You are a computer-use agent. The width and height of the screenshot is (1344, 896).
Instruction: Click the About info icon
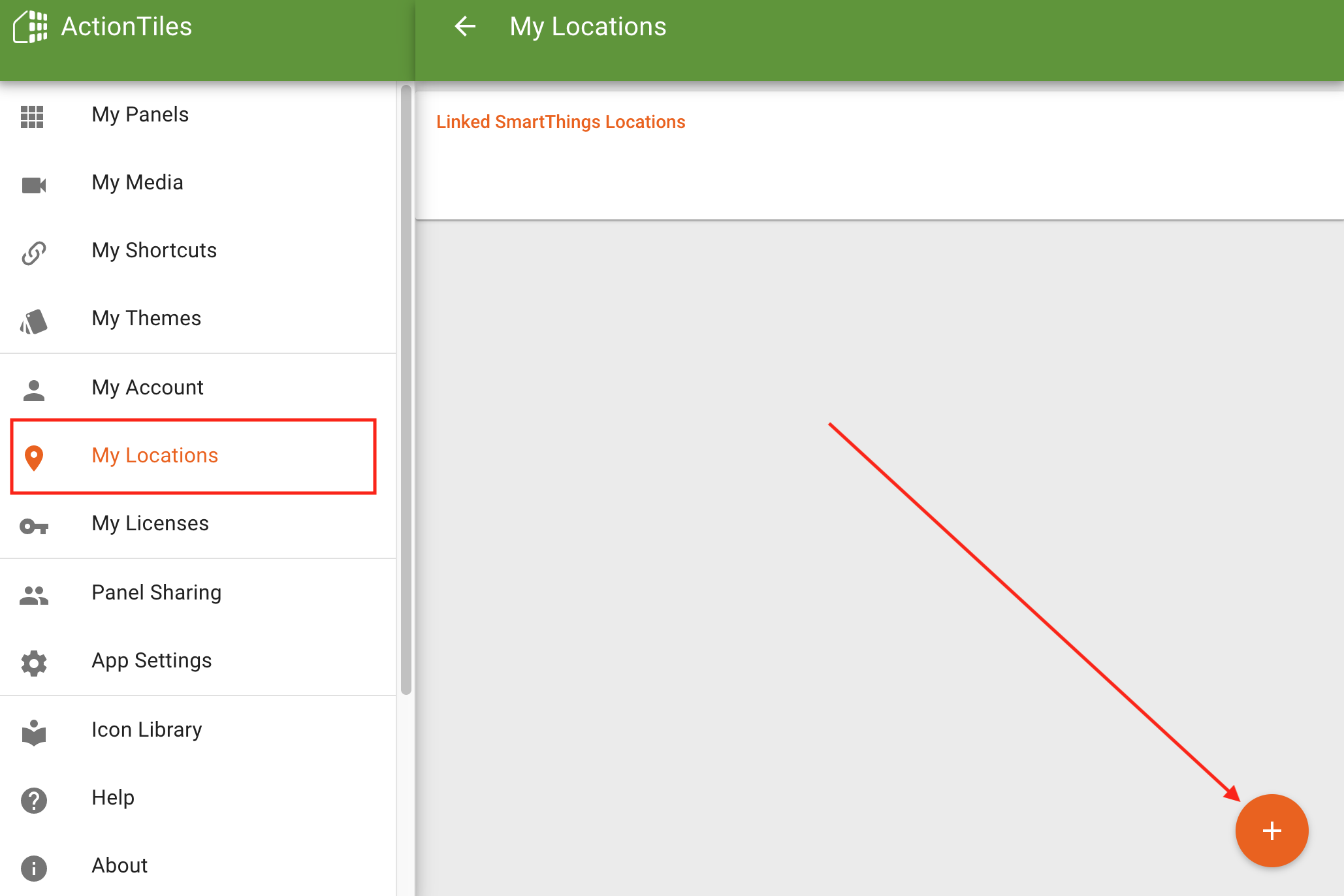(34, 868)
